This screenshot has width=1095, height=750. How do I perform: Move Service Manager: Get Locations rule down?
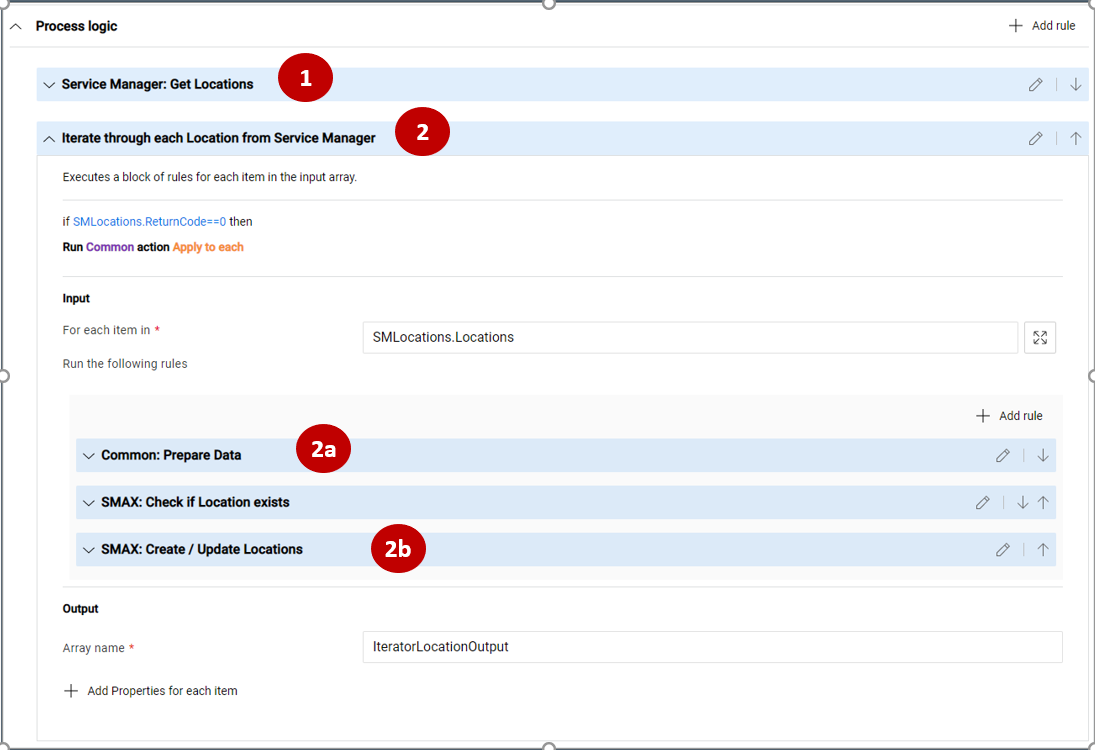1075,84
